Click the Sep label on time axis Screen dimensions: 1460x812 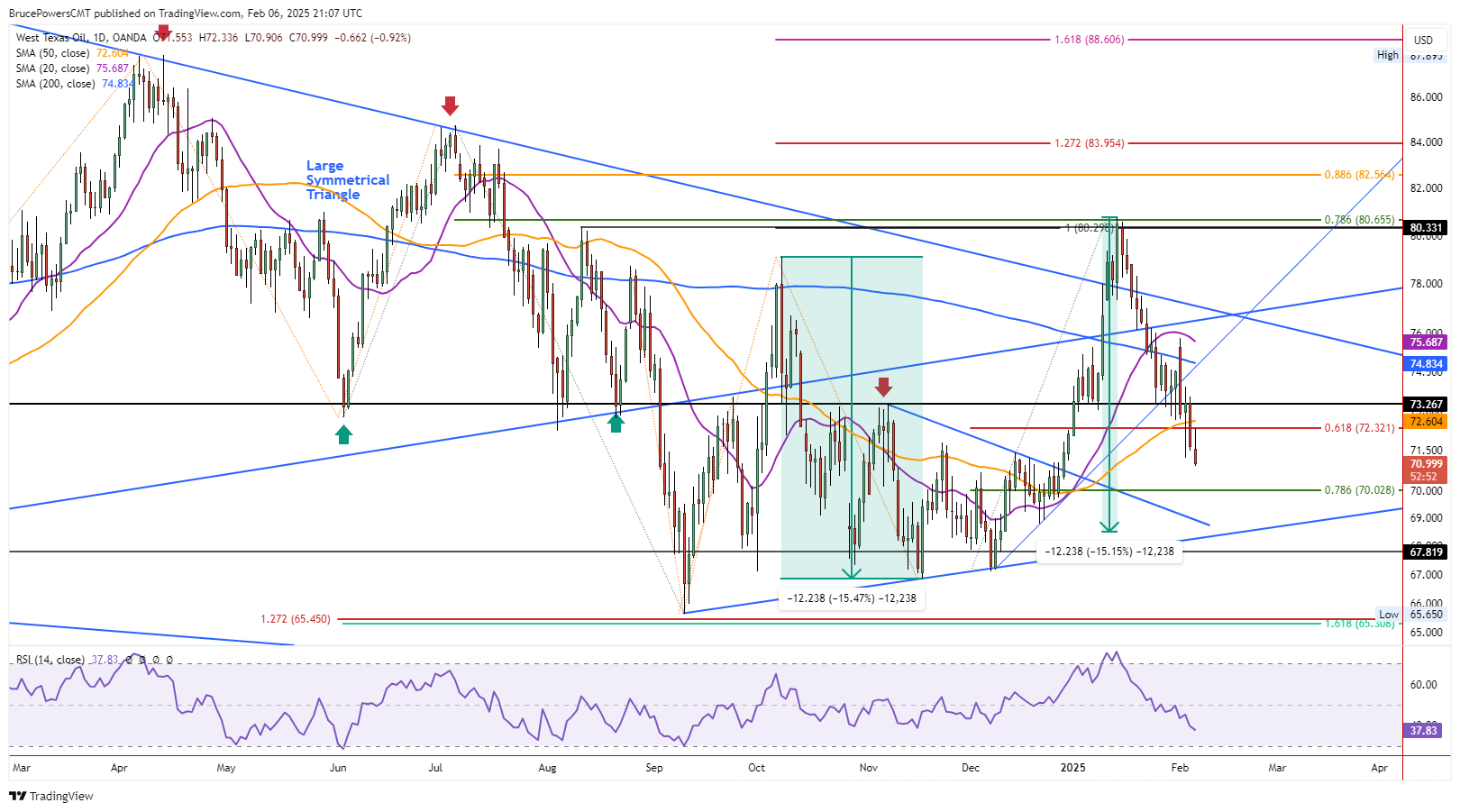[x=654, y=768]
